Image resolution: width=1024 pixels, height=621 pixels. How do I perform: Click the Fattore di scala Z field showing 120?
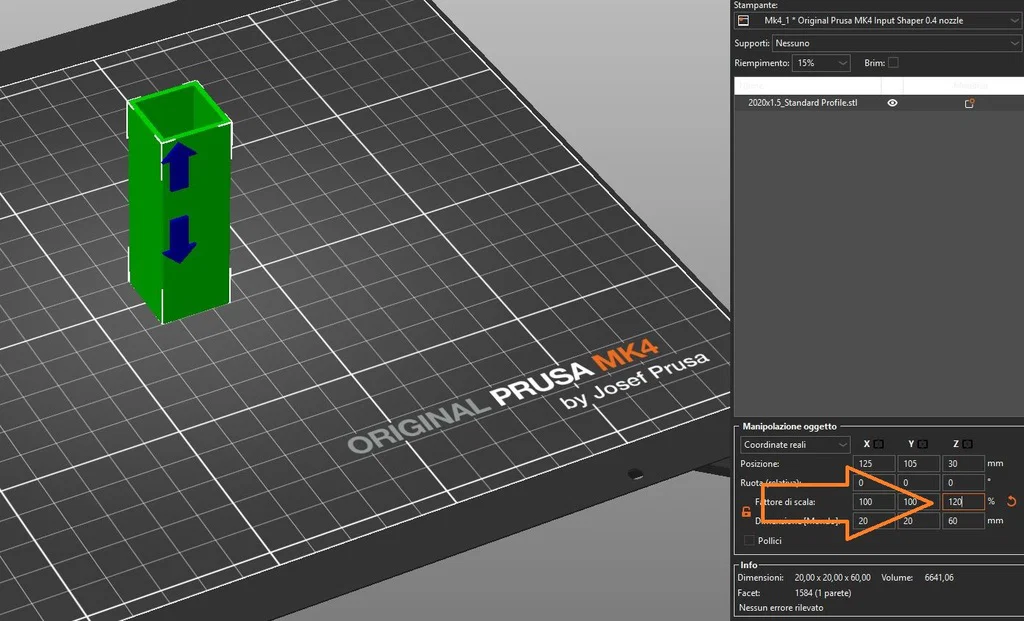point(963,502)
